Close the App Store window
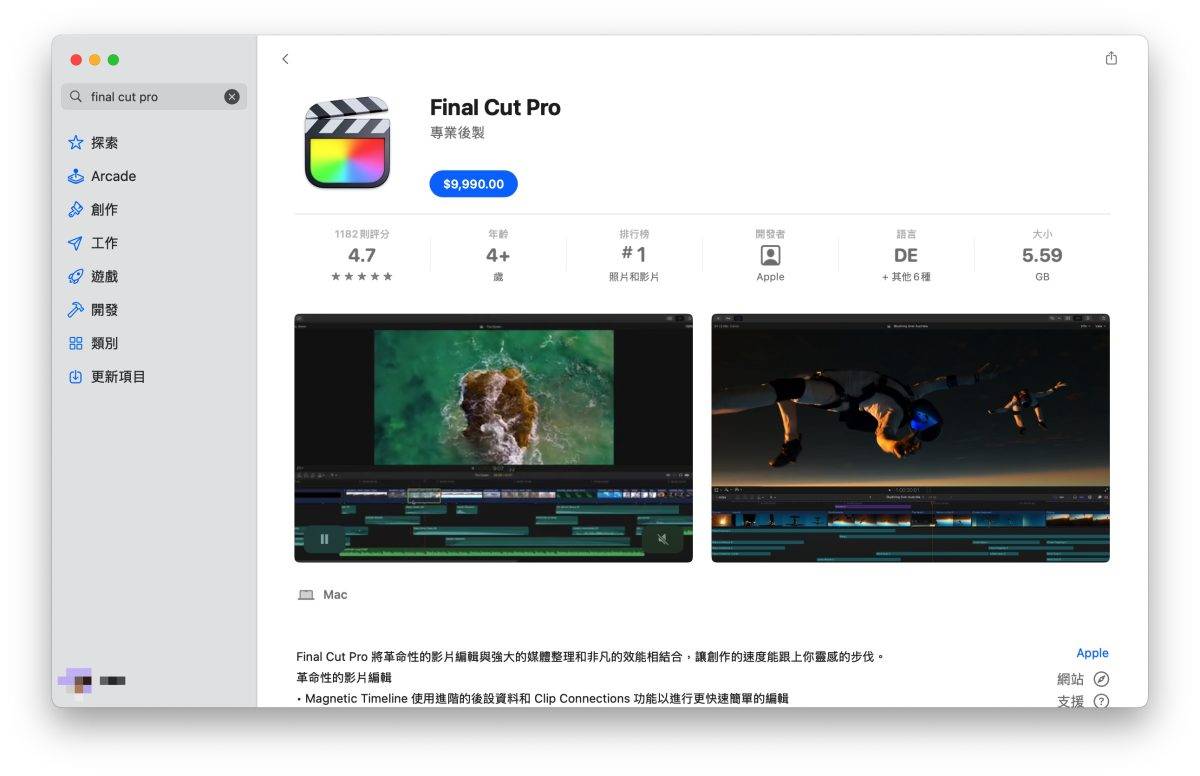 pyautogui.click(x=76, y=60)
